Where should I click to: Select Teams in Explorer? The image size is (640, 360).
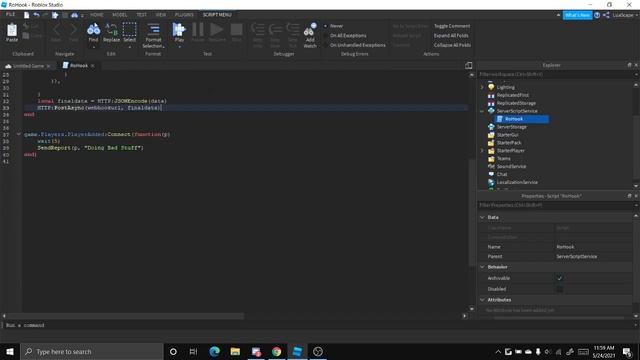(x=503, y=158)
